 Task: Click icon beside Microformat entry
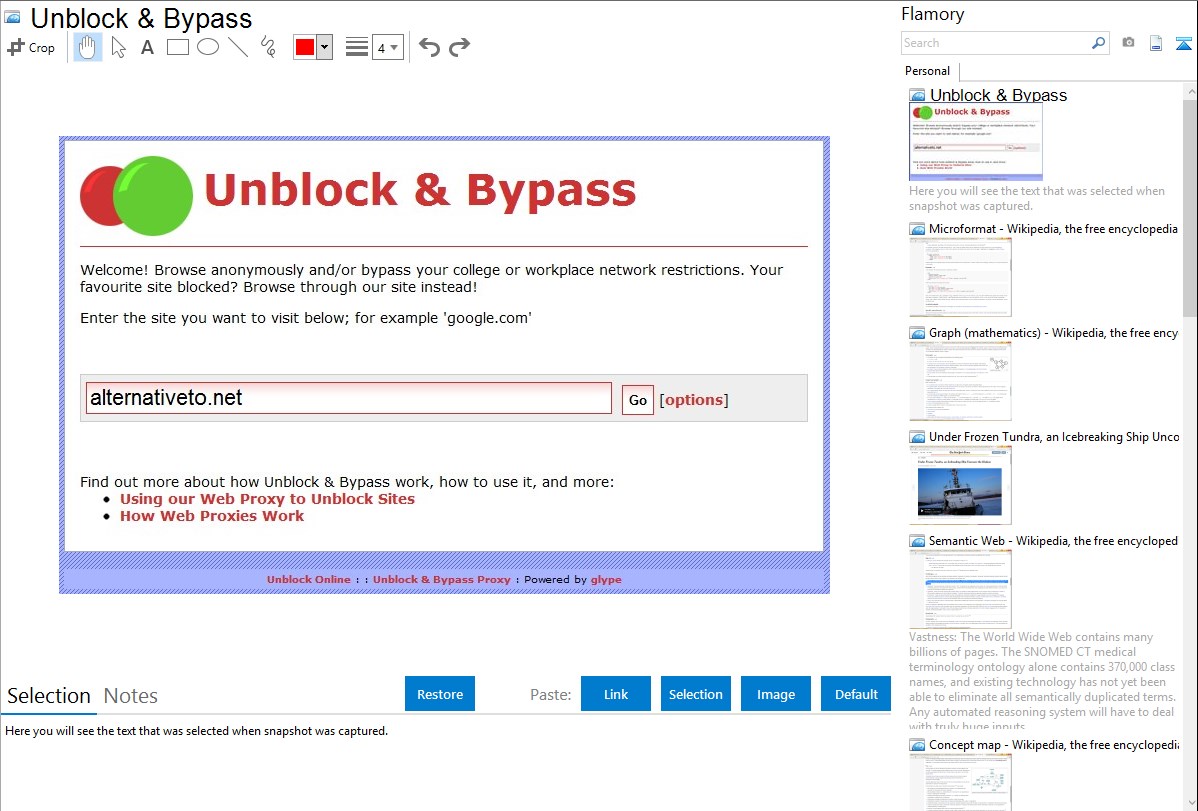[918, 229]
